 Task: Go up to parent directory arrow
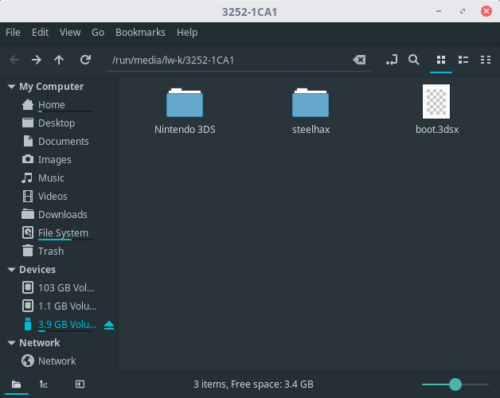click(59, 60)
